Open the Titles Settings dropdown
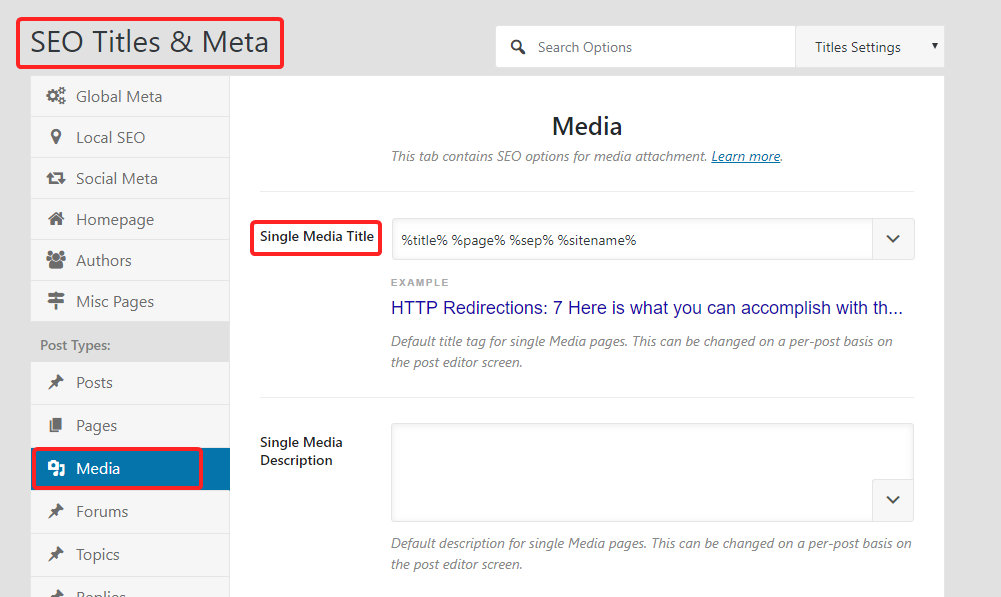 pyautogui.click(x=869, y=47)
